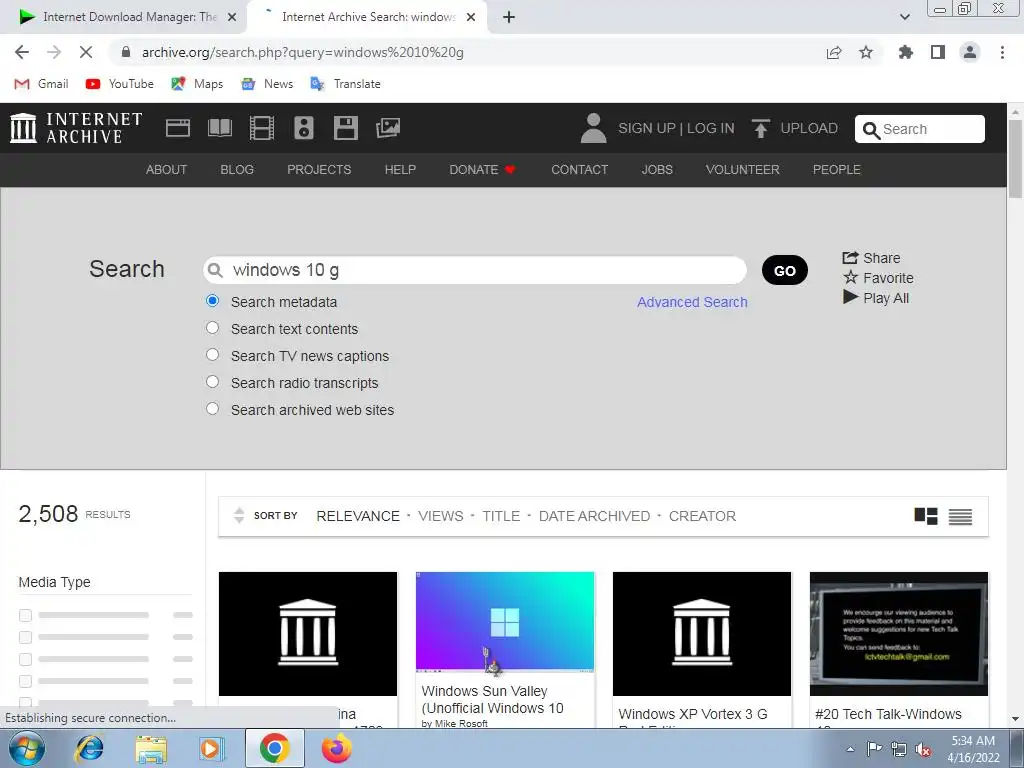Click Play All link

point(876,298)
